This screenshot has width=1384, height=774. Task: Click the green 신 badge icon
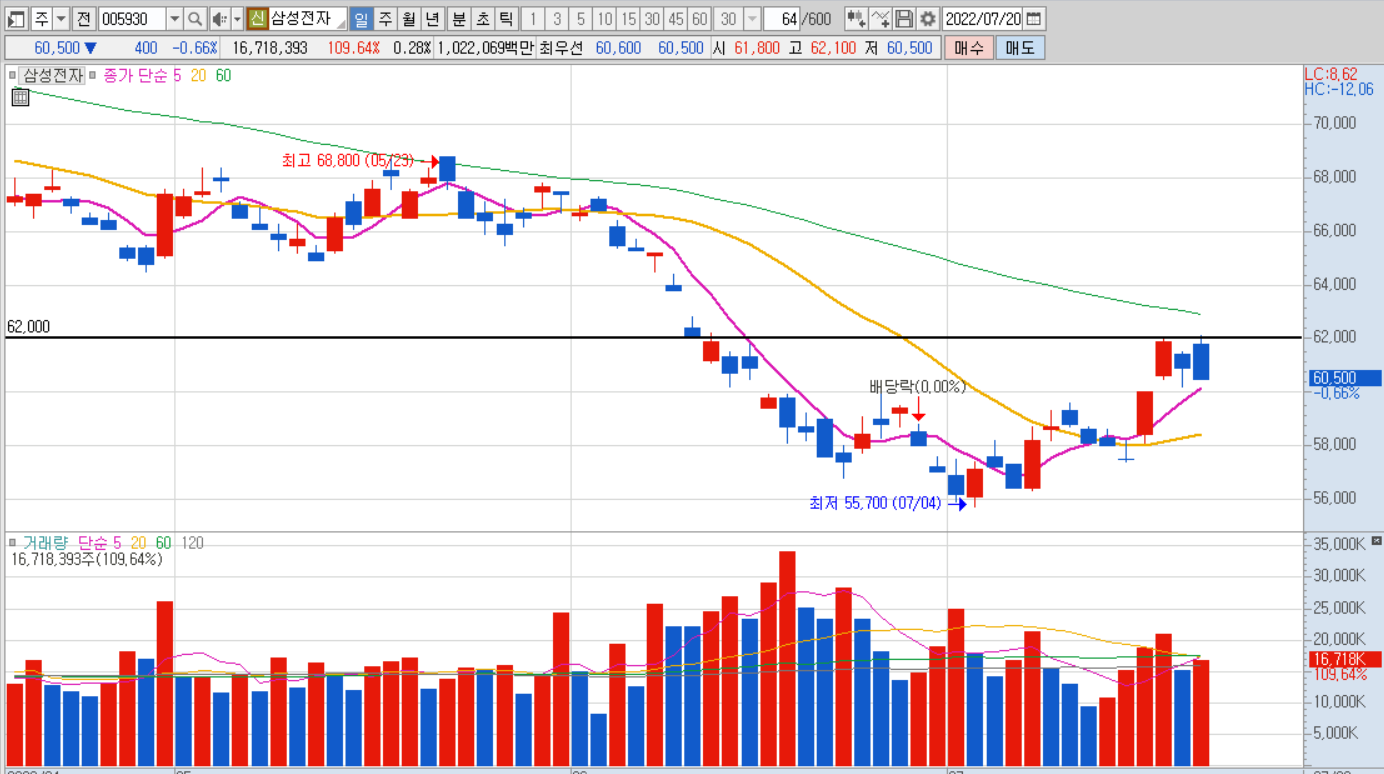(x=257, y=19)
